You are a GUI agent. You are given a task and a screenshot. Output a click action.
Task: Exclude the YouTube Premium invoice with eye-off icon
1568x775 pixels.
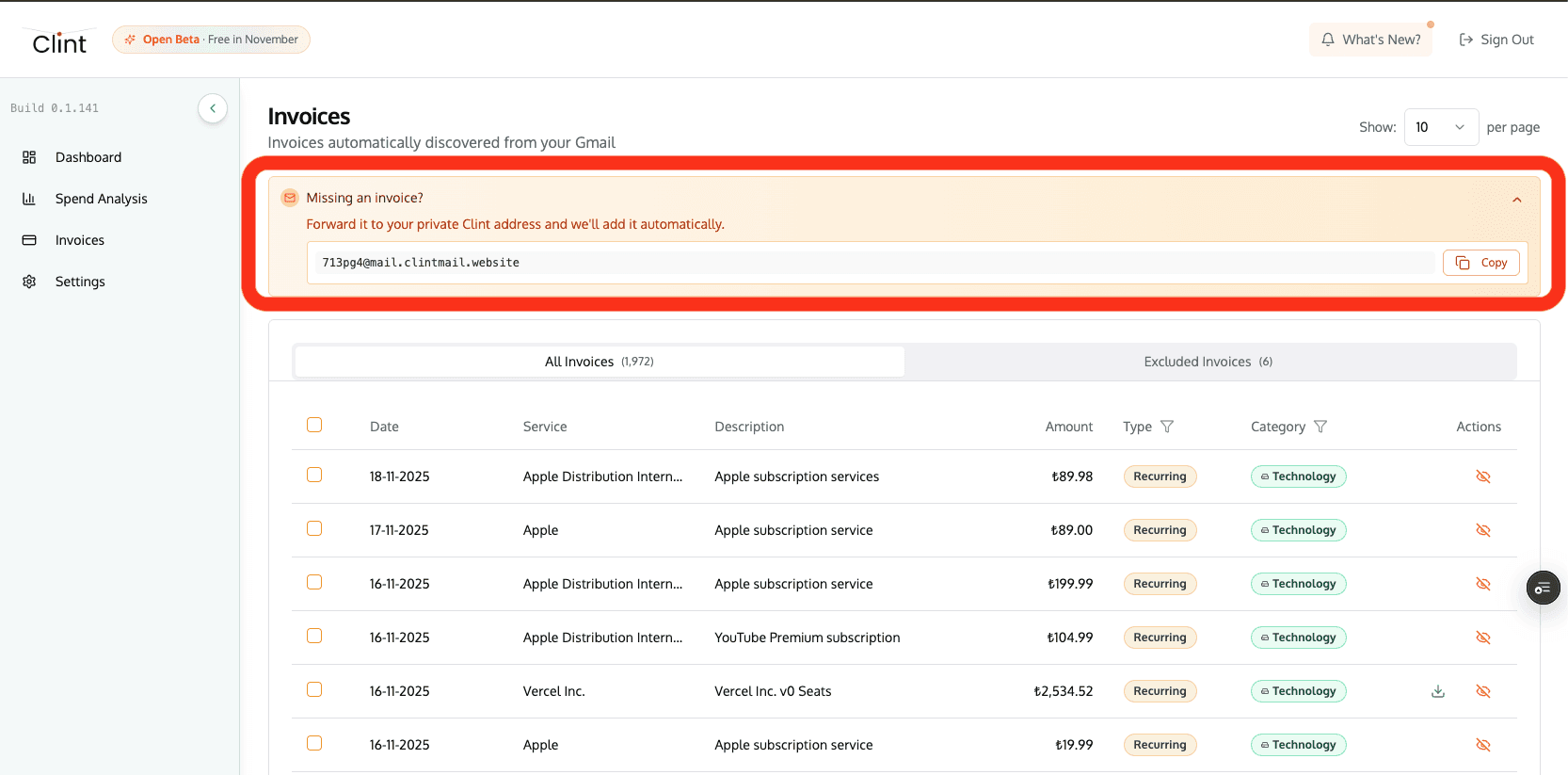(1483, 638)
